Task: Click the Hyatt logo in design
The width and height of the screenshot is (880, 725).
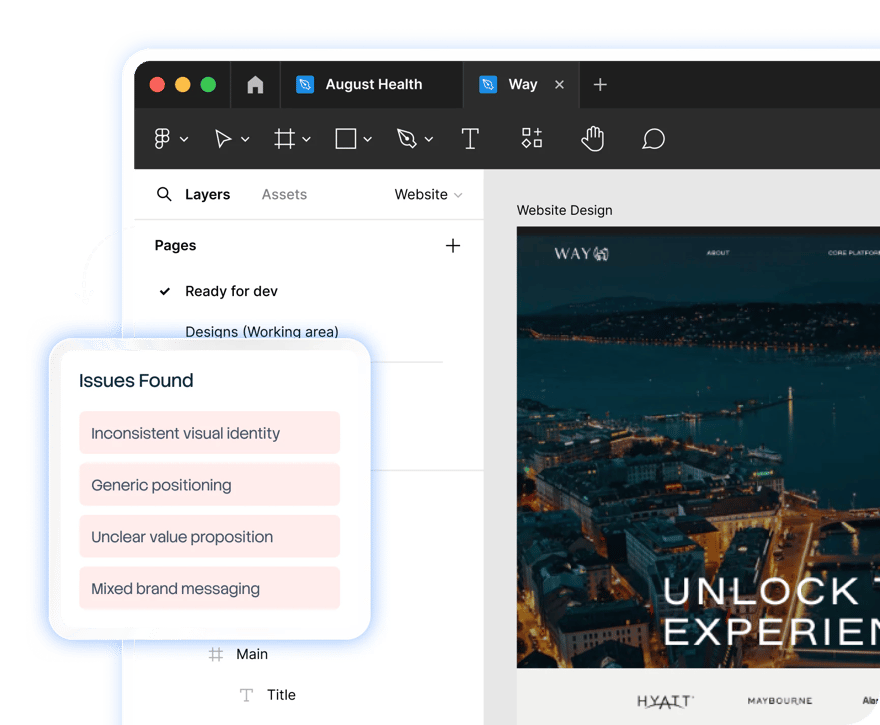Action: 665,701
